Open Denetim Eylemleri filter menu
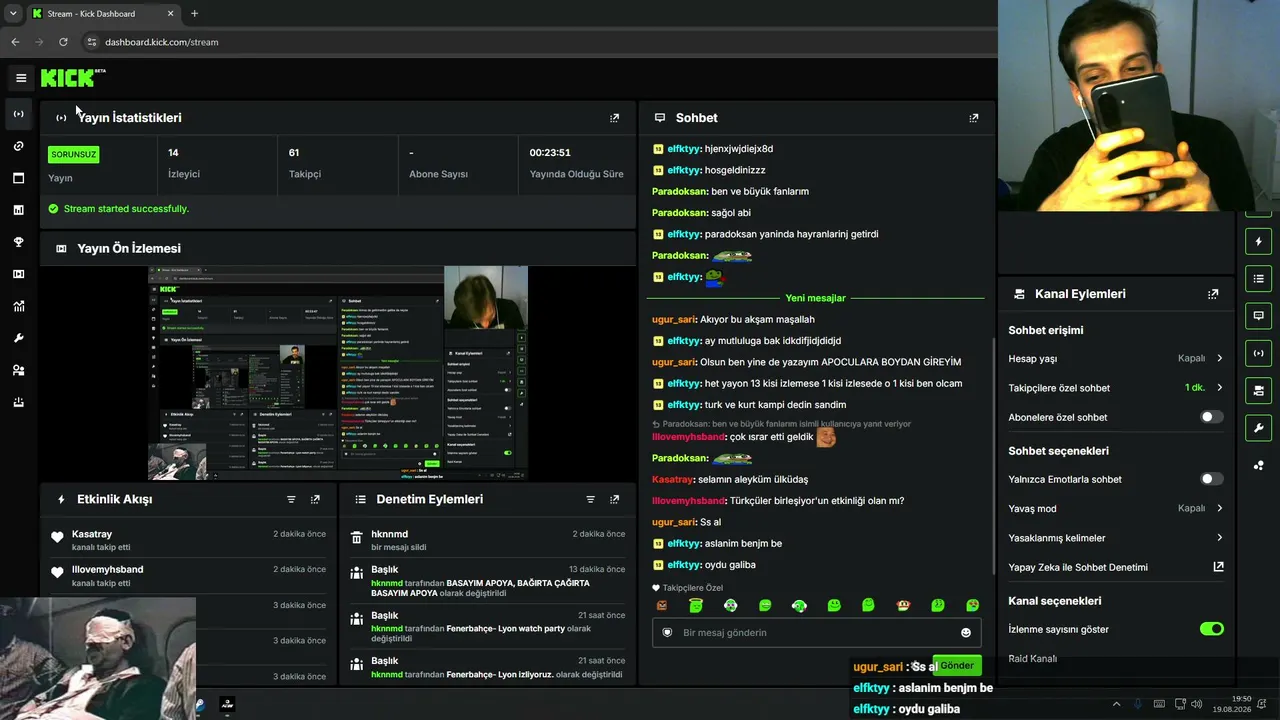Screen dimensions: 1280x720 pos(590,499)
